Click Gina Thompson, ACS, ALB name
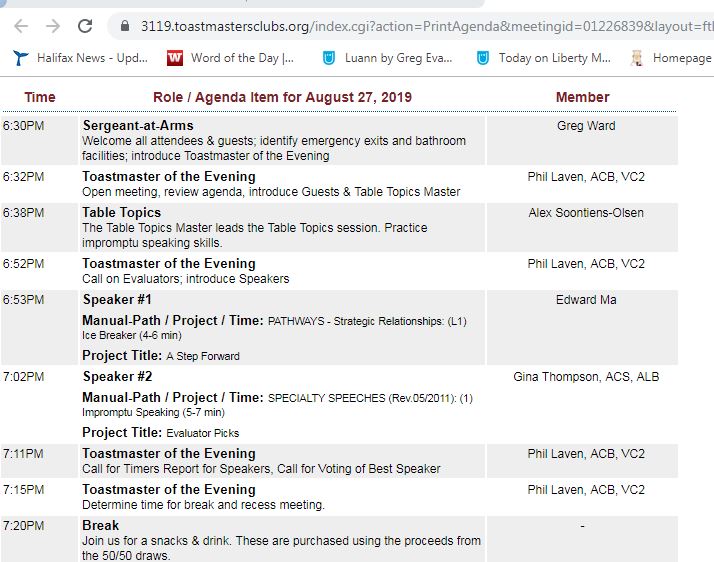Viewport: 714px width, 562px height. point(586,377)
